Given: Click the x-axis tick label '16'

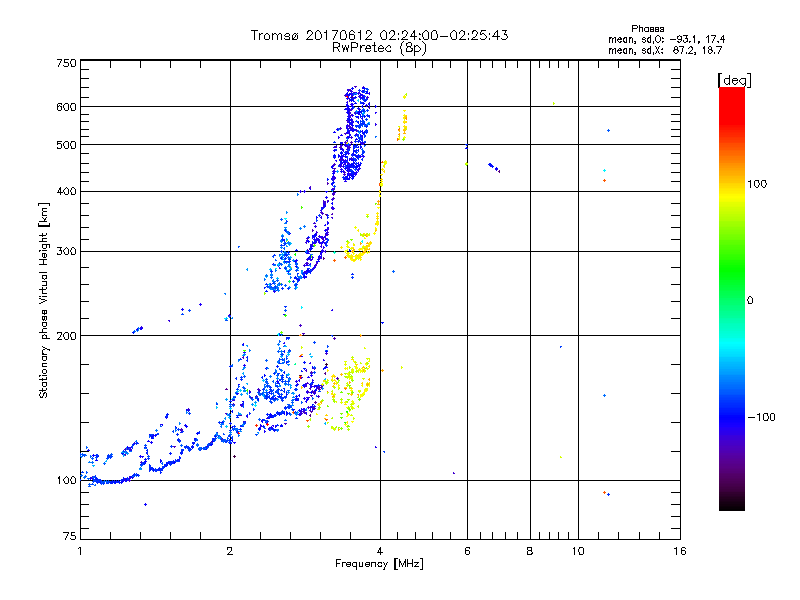Looking at the screenshot, I should (x=680, y=551).
